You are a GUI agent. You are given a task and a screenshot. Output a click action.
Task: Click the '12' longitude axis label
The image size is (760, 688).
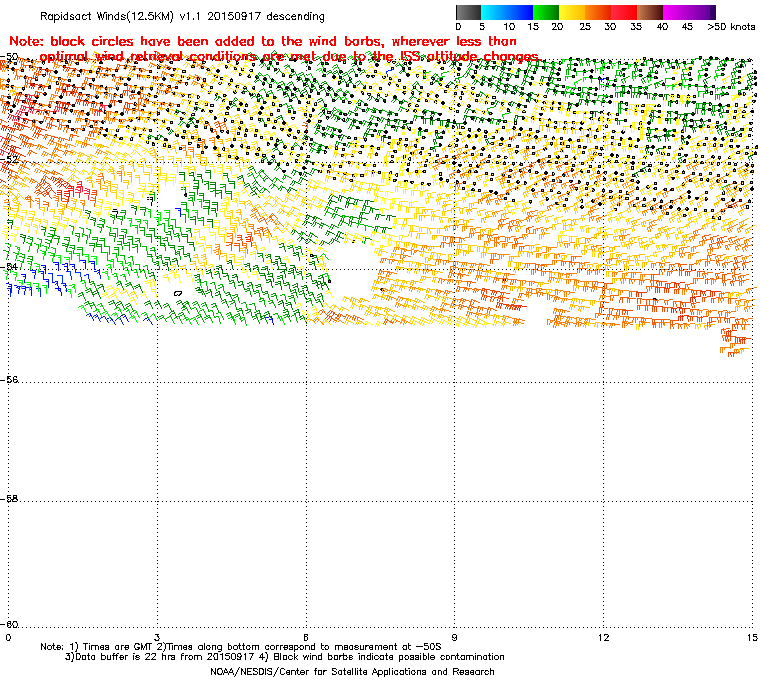pos(603,637)
